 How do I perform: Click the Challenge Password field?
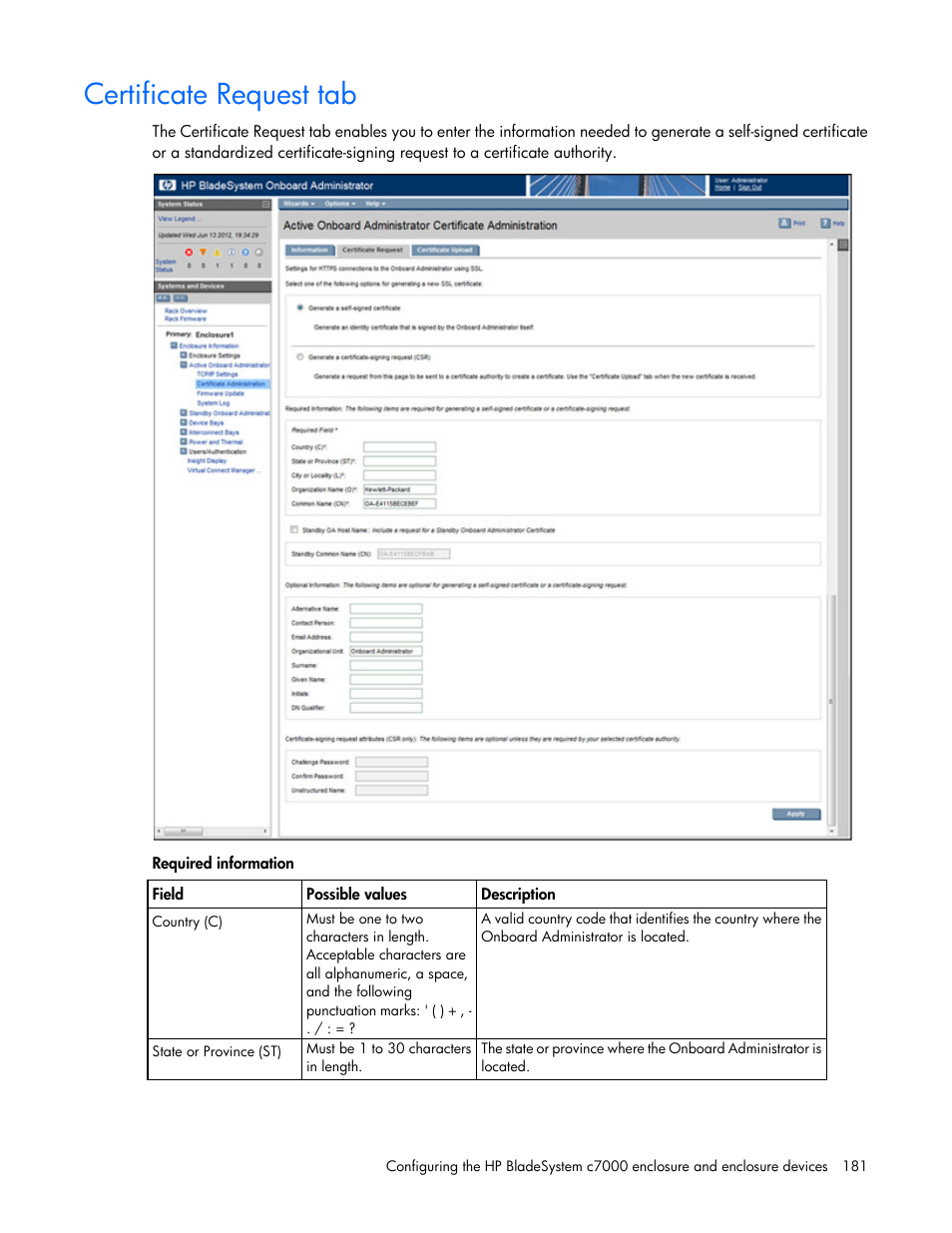click(x=391, y=762)
